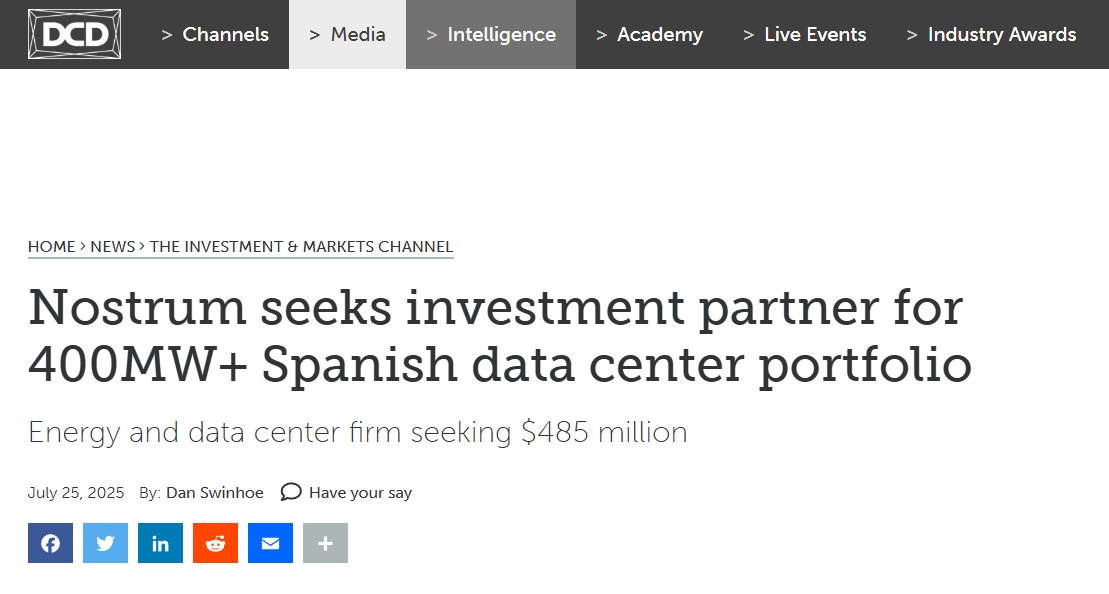Share article on LinkedIn

[x=161, y=543]
